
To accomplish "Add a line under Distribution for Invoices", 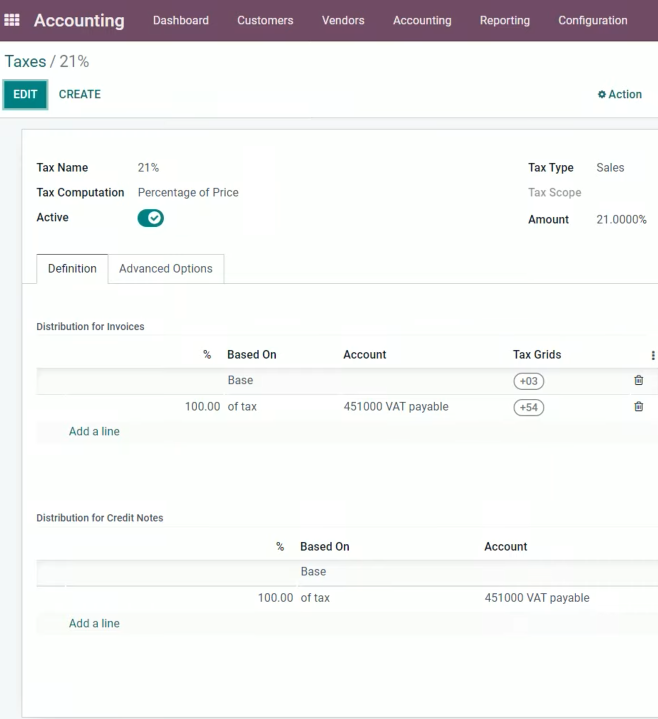I will pyautogui.click(x=94, y=431).
